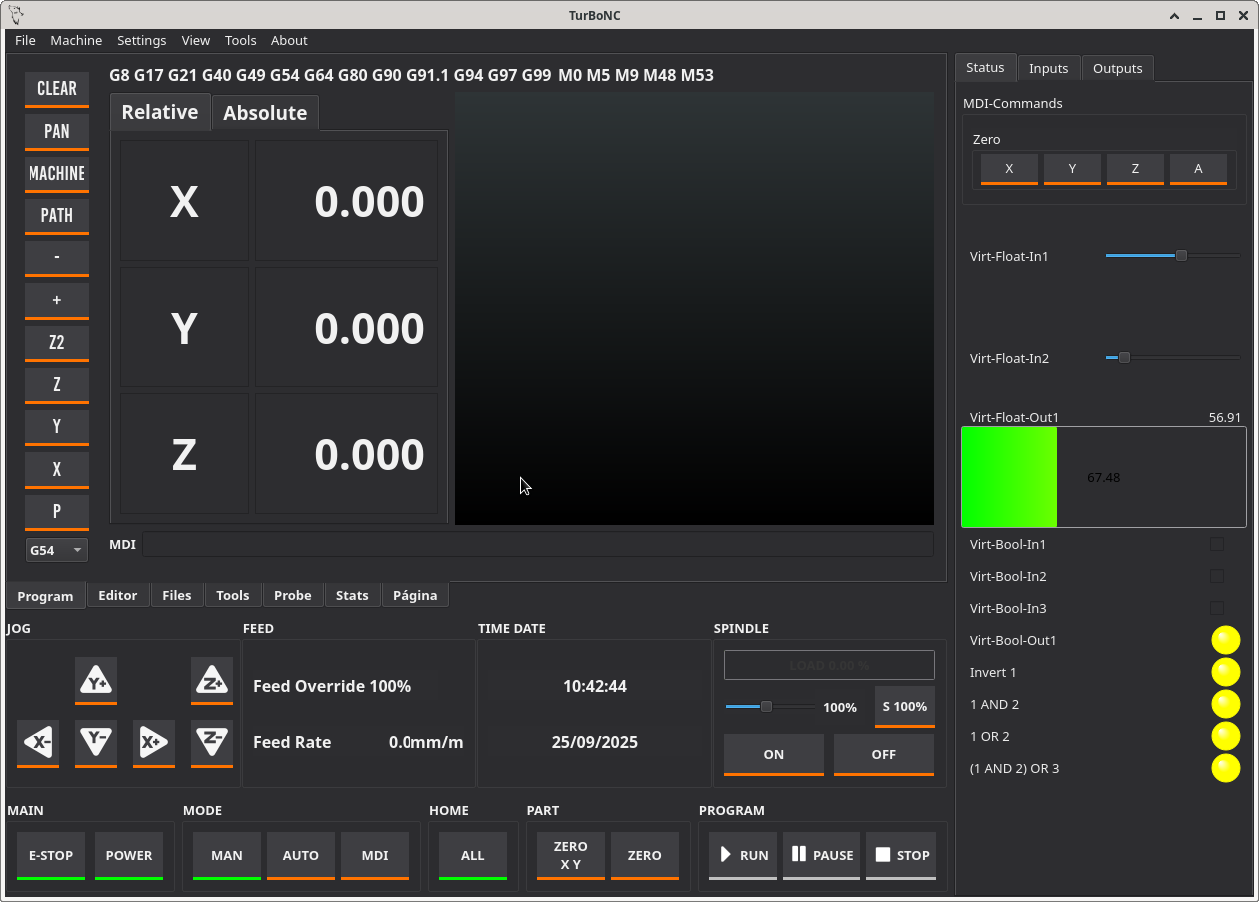
Task: Switch to the Inputs tab
Action: point(1048,68)
